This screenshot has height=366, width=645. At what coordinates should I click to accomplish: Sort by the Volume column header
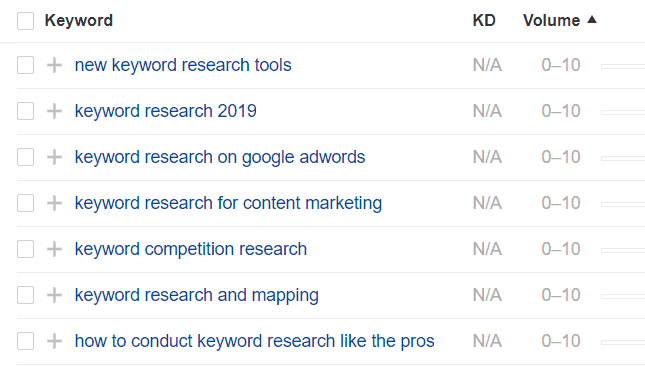coord(551,20)
